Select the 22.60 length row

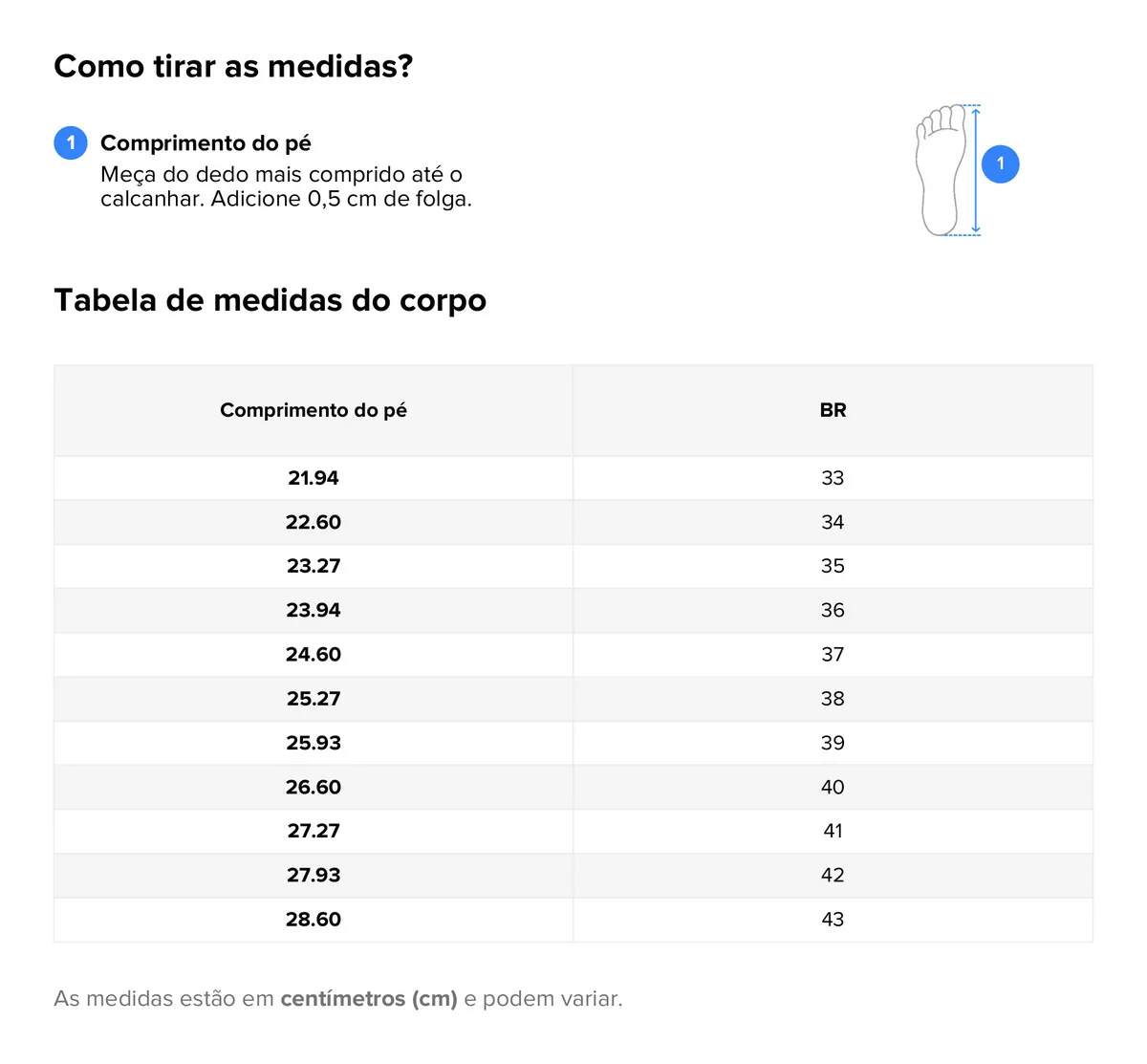click(x=573, y=522)
